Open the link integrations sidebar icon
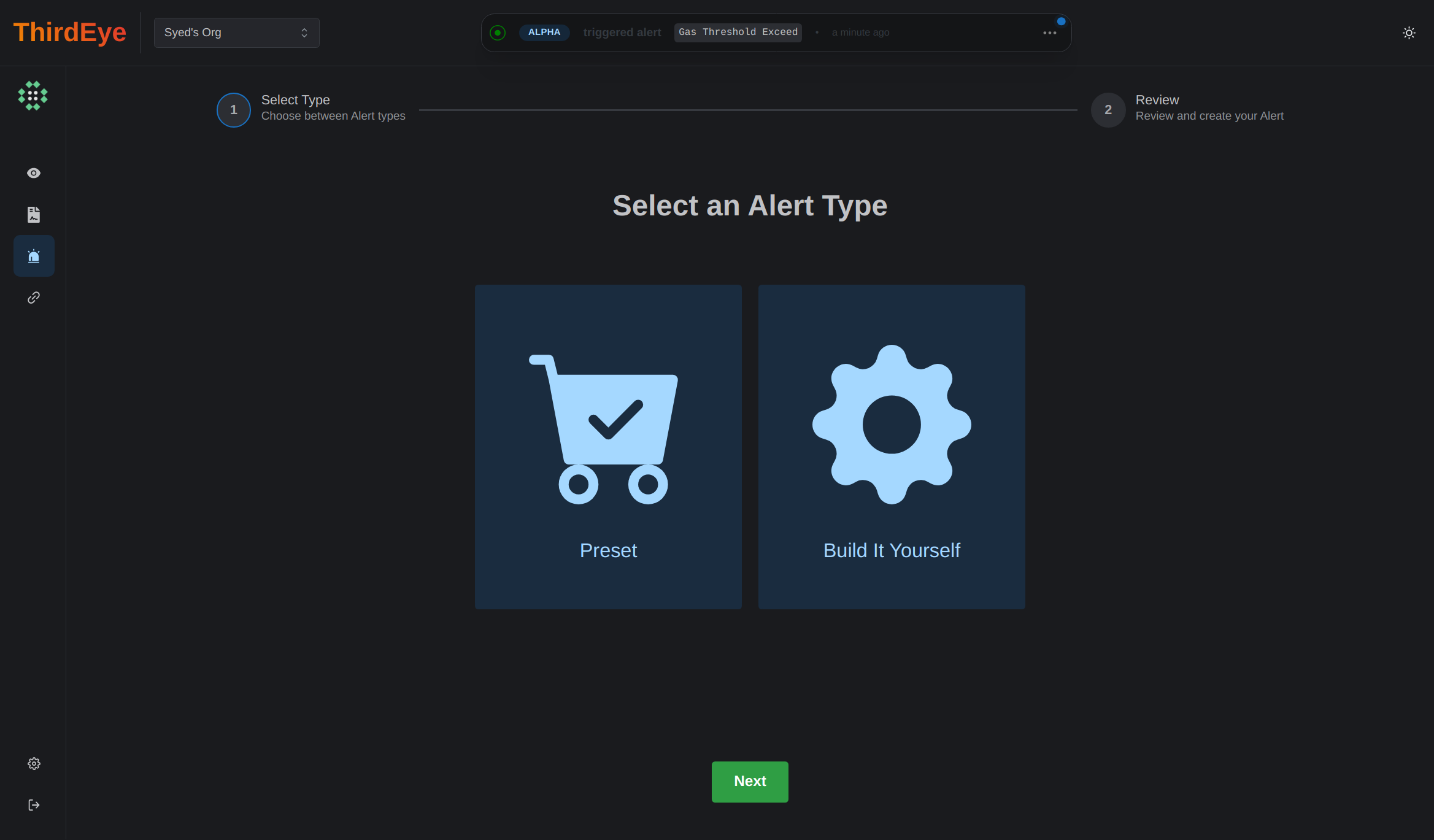1434x840 pixels. 34,298
